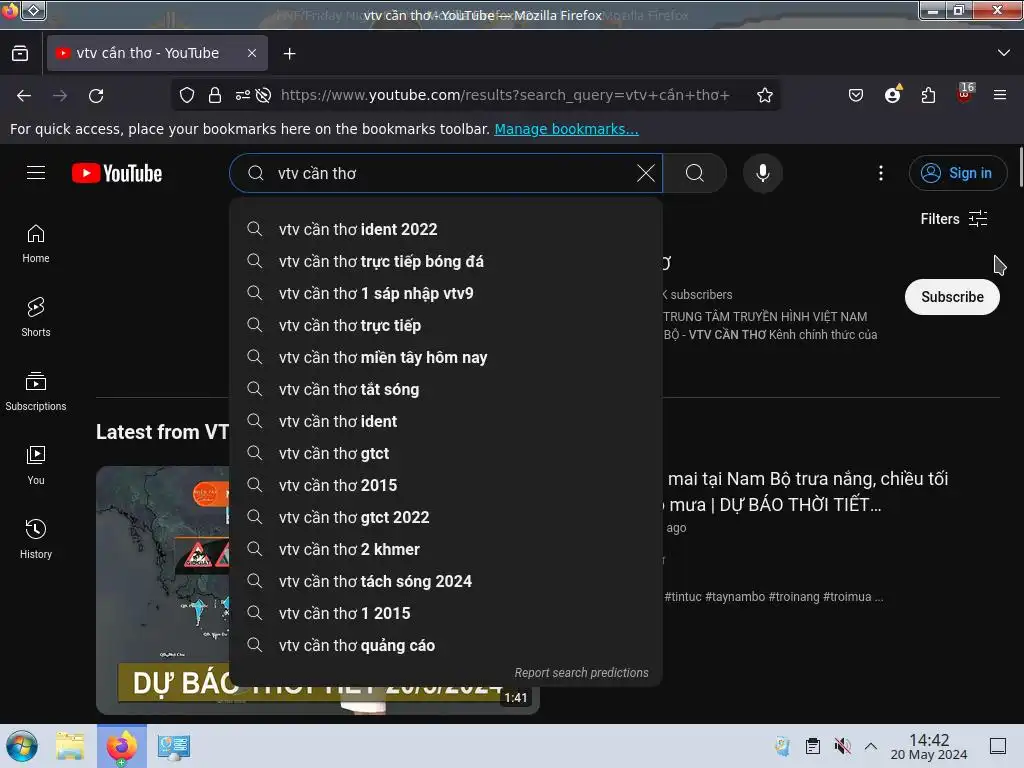Open search Filters panel
The image size is (1024, 768).
[953, 219]
